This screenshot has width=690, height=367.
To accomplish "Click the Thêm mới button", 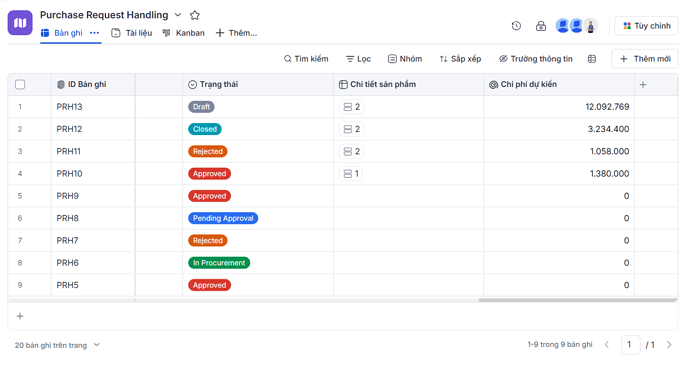I will pyautogui.click(x=645, y=59).
